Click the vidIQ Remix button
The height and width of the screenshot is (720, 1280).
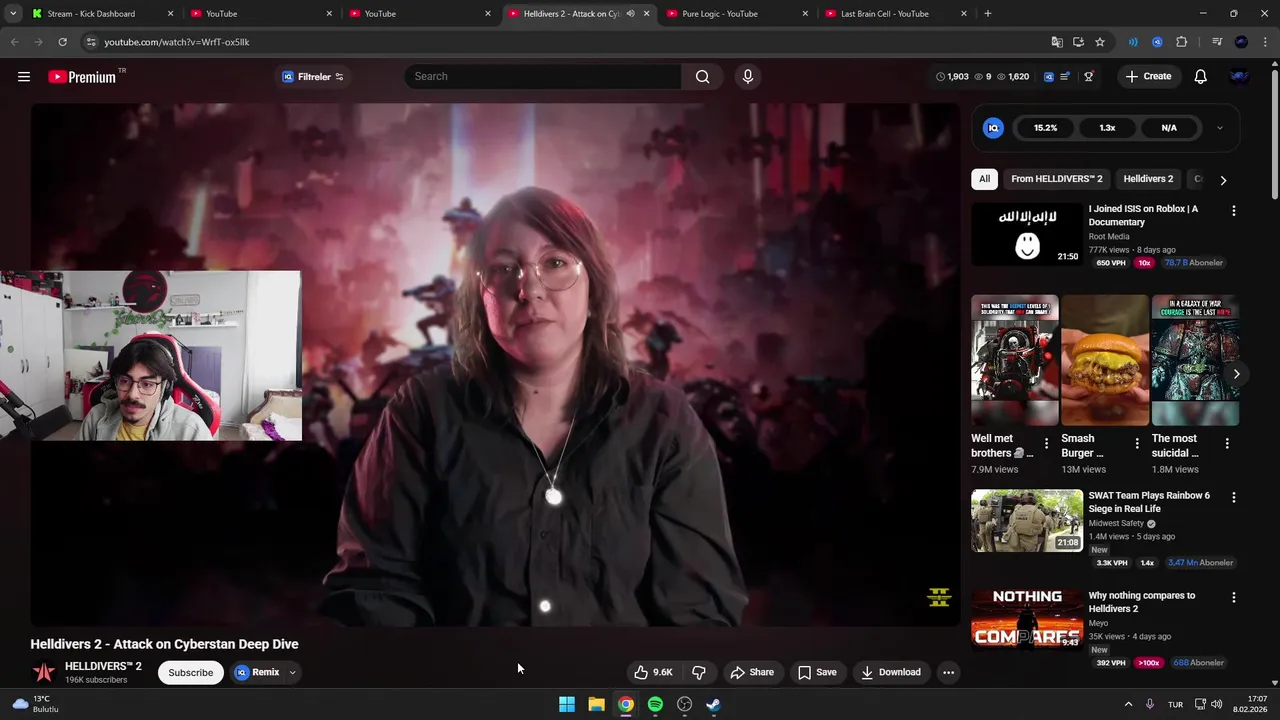click(x=257, y=672)
